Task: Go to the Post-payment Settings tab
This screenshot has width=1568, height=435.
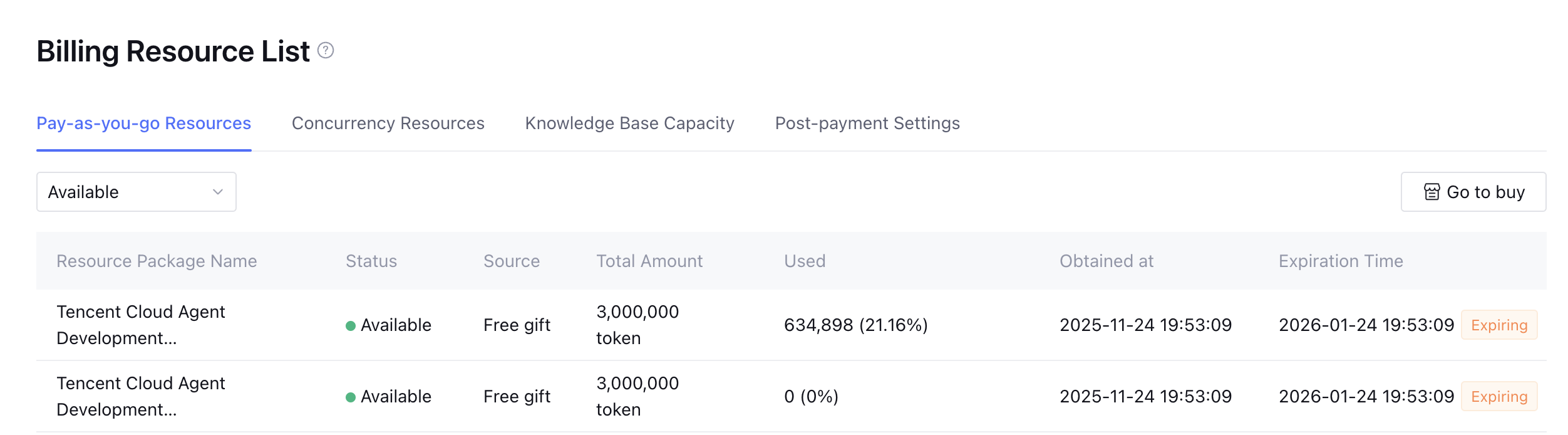Action: tap(867, 123)
